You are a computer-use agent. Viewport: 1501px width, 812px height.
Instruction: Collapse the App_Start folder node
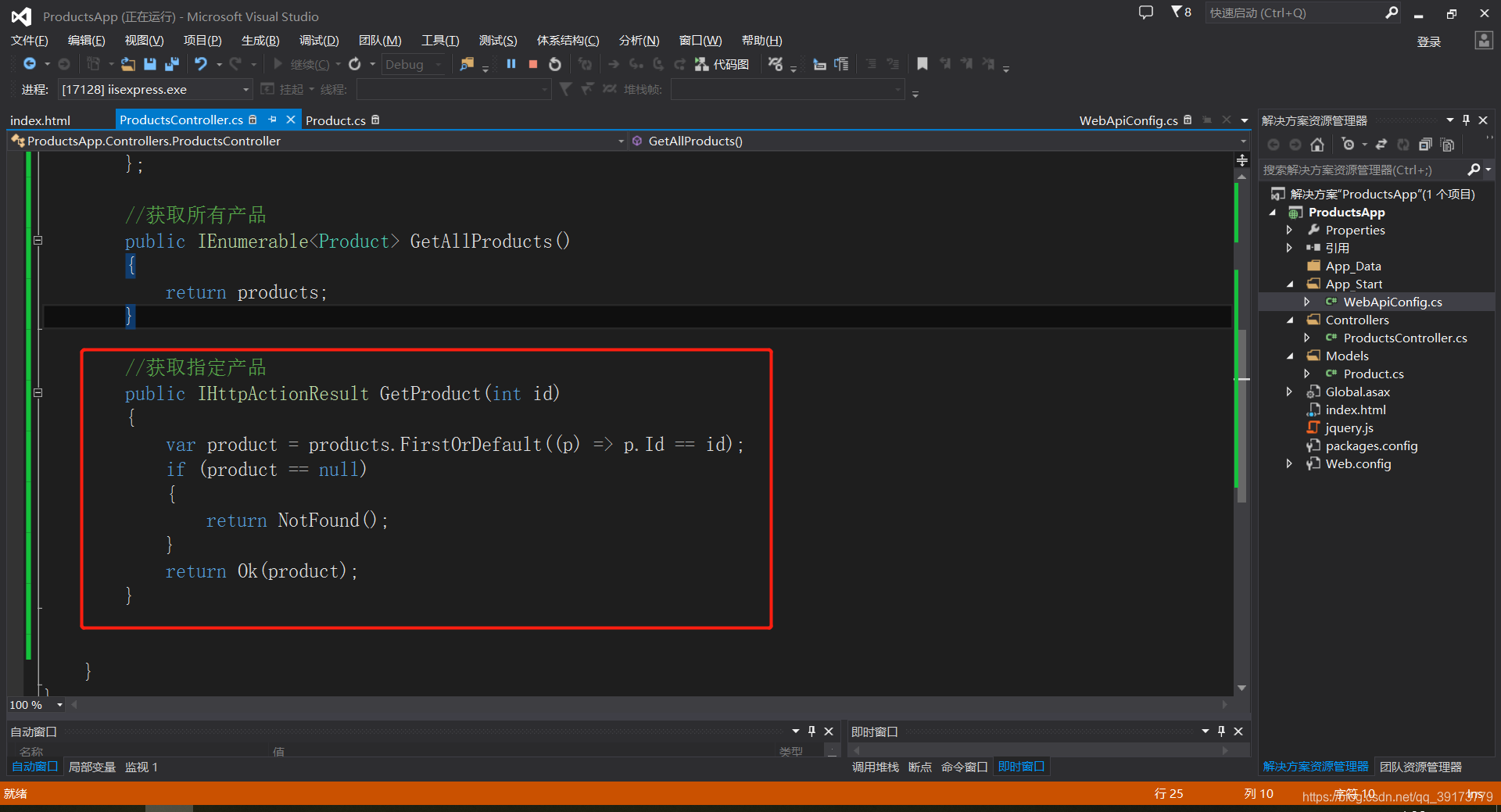(x=1290, y=284)
